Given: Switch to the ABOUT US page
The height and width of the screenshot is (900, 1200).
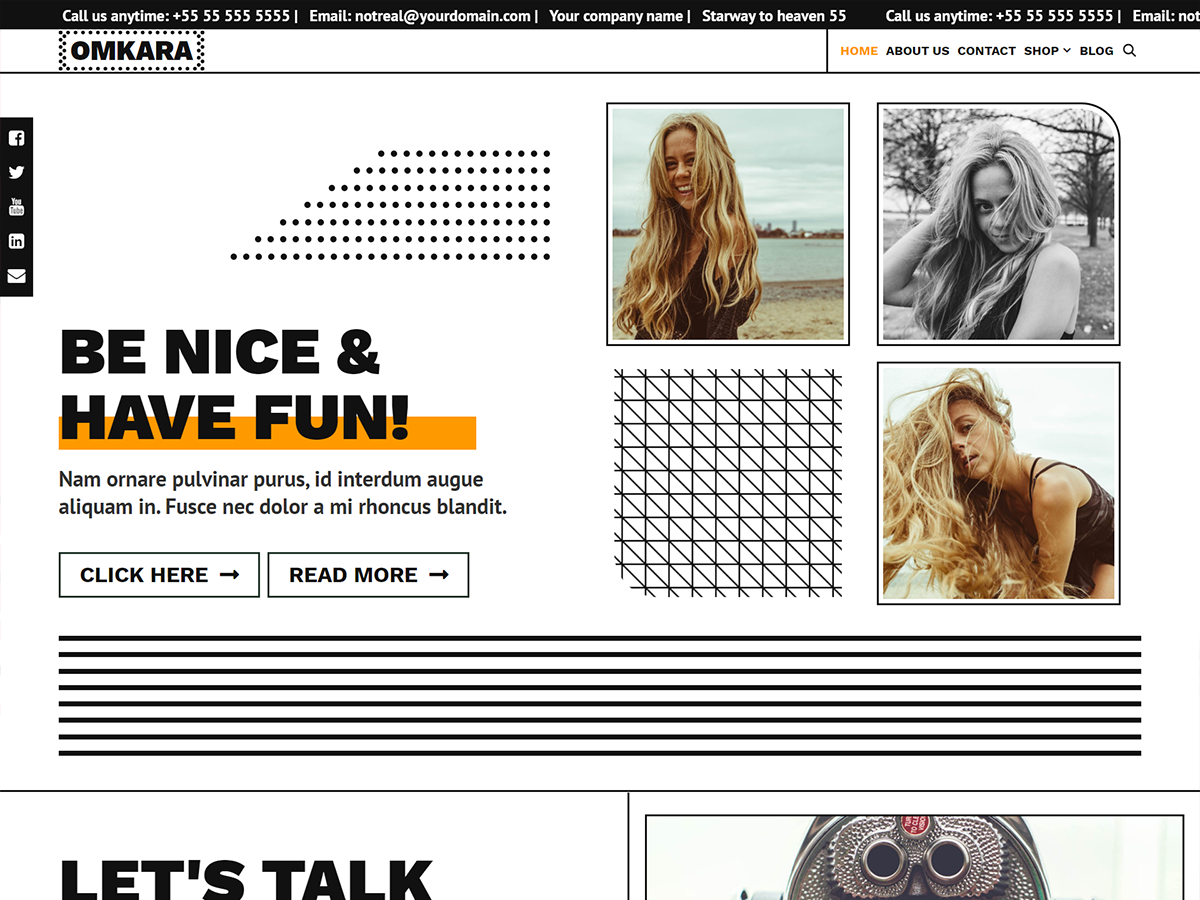Looking at the screenshot, I should [917, 51].
